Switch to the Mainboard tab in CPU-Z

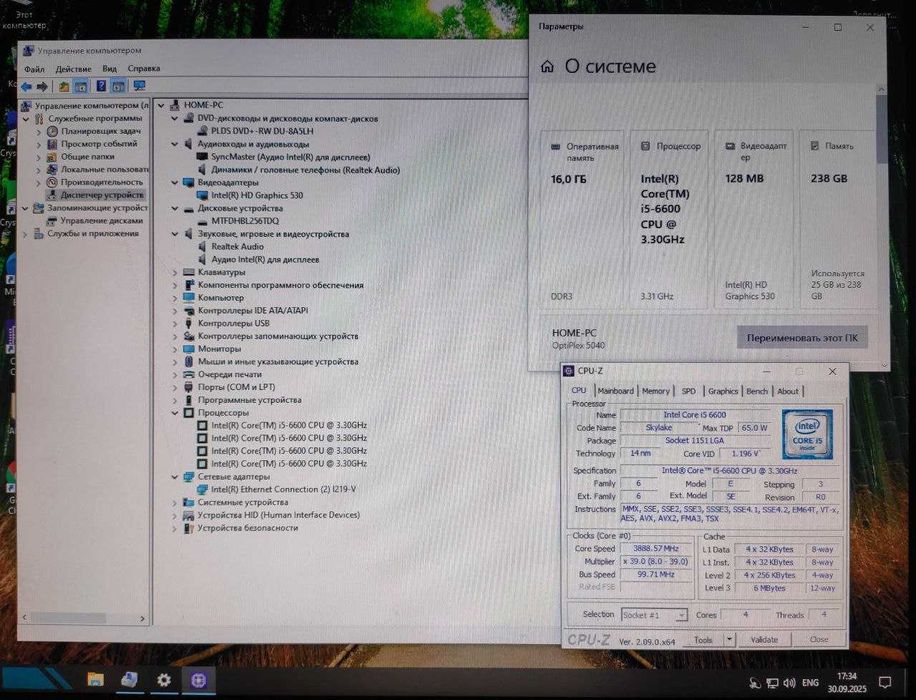615,391
